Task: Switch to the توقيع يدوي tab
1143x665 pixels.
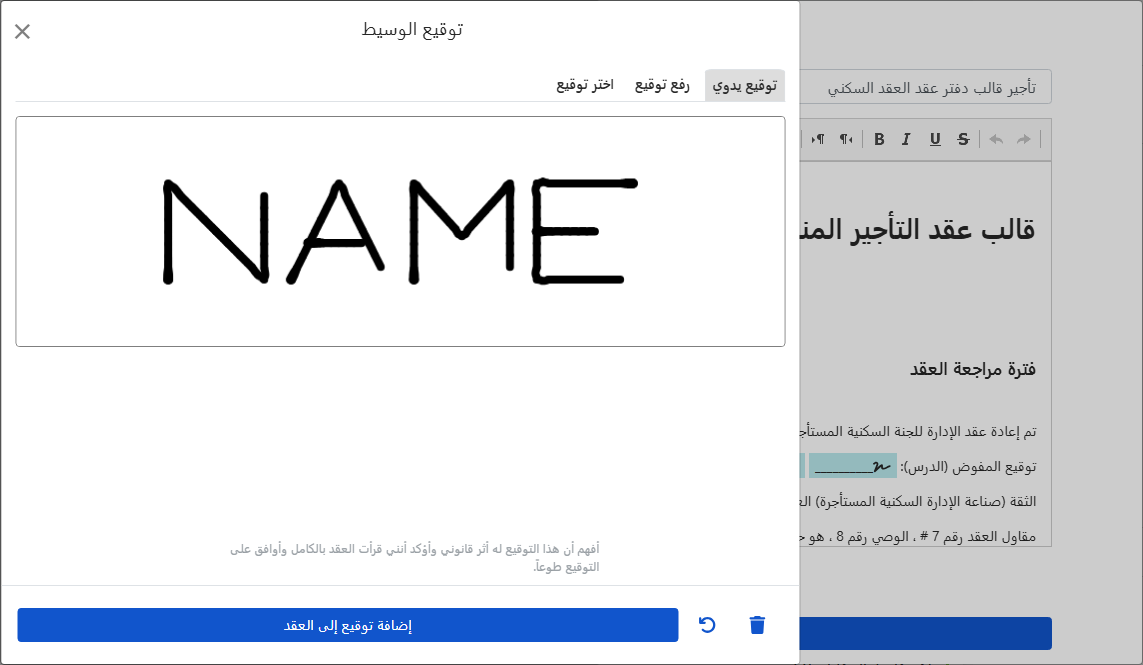Action: tap(744, 85)
